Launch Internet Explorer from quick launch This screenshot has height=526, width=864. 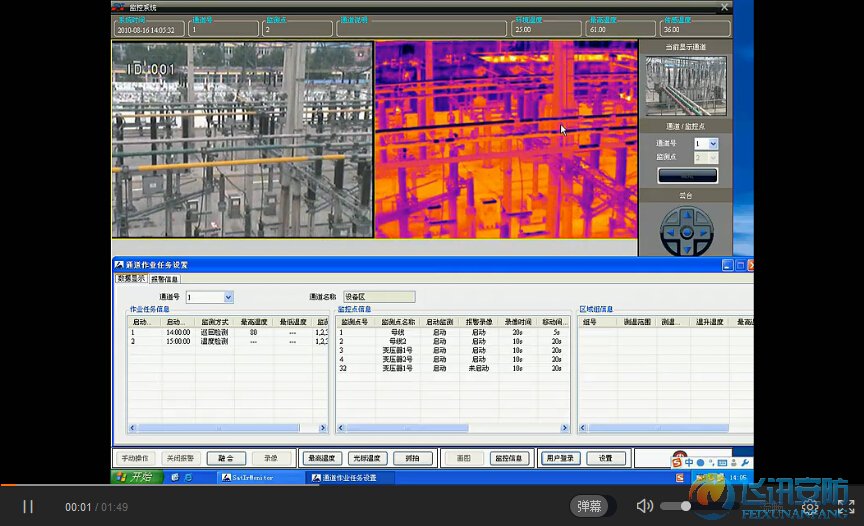click(188, 478)
